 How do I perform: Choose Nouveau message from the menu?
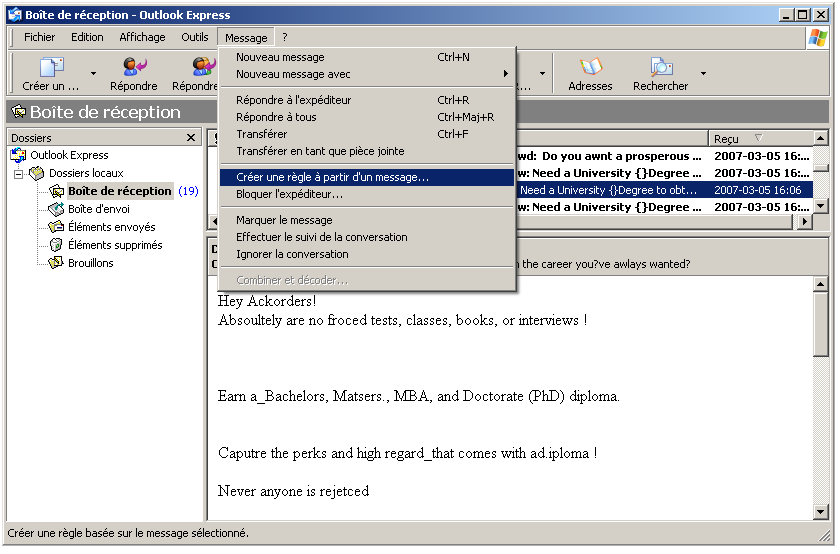click(x=368, y=57)
